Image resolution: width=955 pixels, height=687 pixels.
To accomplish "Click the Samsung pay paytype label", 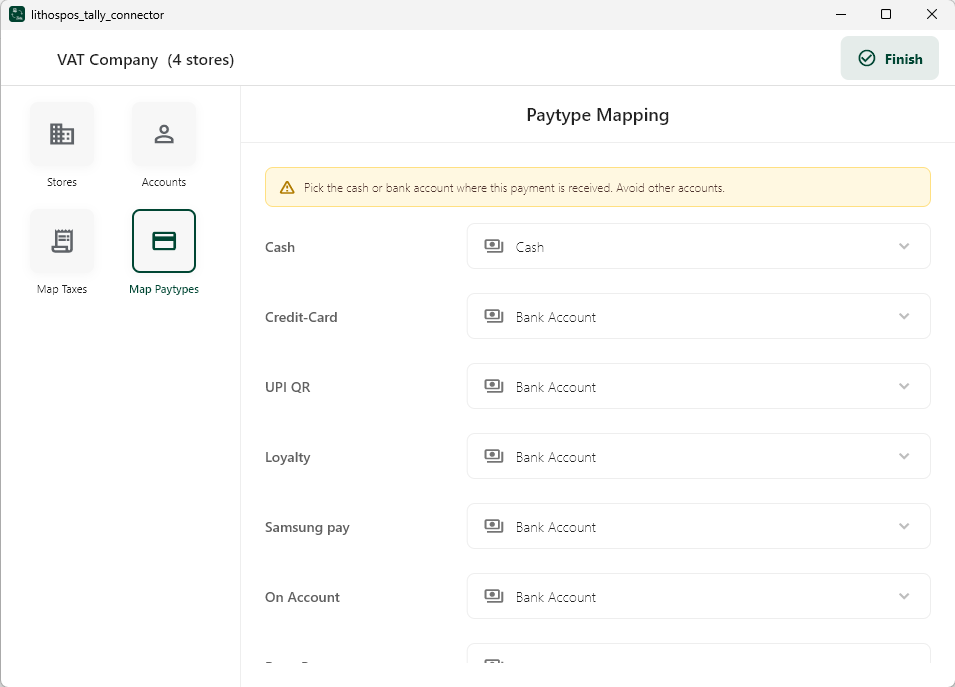I will [x=307, y=527].
